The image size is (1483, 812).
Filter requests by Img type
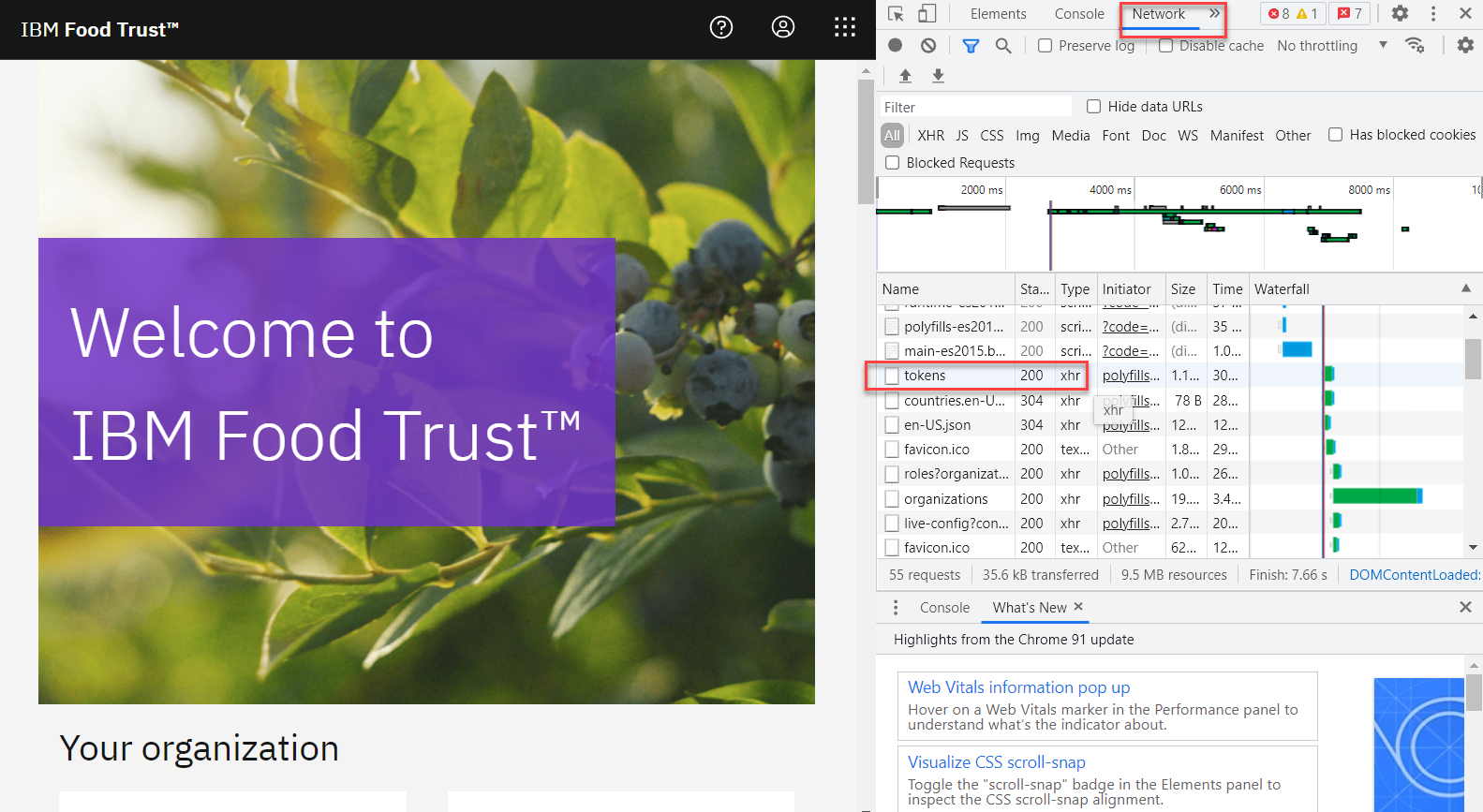[x=1028, y=135]
